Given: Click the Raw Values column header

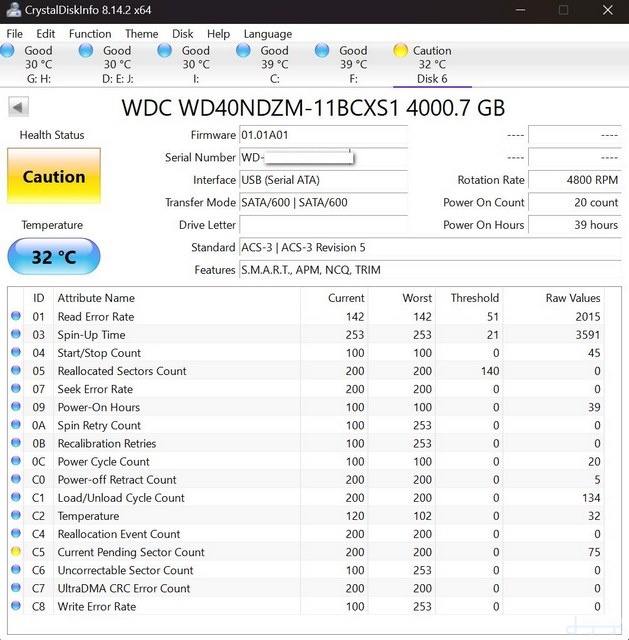Looking at the screenshot, I should pos(573,298).
